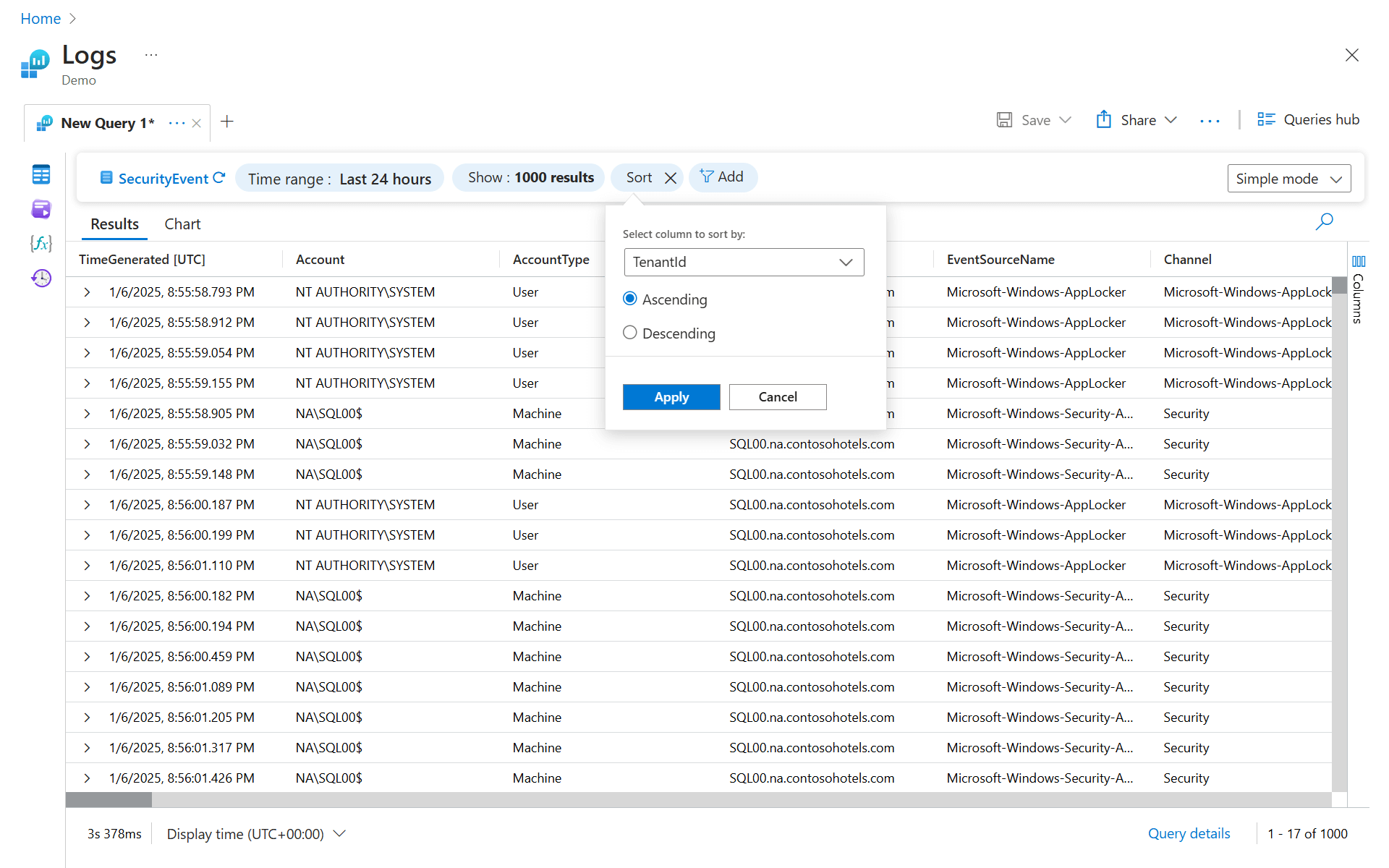Image resolution: width=1389 pixels, height=868 pixels.
Task: Open the Simple mode dropdown
Action: pos(1288,179)
